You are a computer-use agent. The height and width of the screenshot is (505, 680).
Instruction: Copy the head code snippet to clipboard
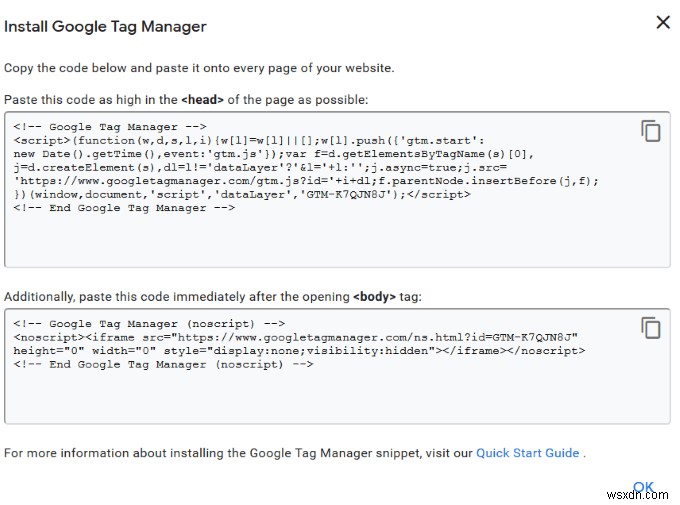pyautogui.click(x=651, y=131)
